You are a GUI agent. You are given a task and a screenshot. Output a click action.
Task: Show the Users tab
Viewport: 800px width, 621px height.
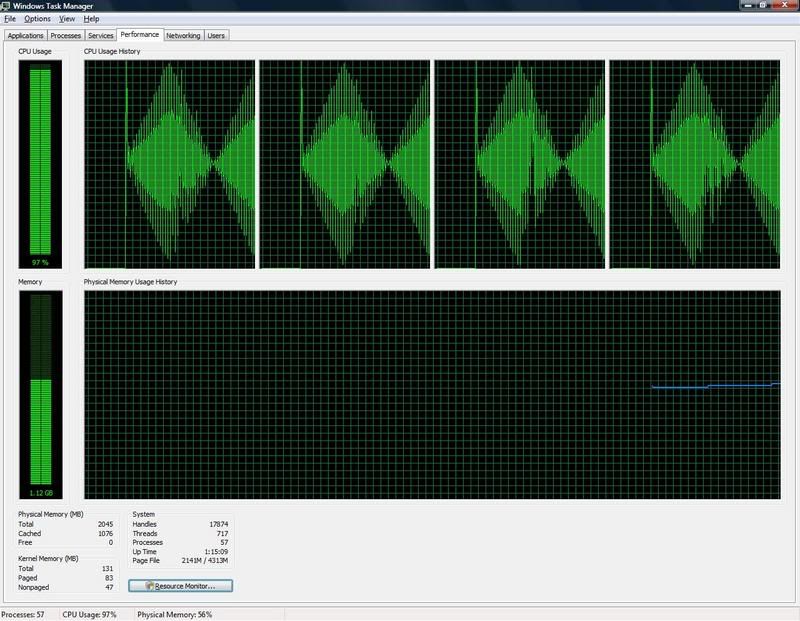click(216, 36)
